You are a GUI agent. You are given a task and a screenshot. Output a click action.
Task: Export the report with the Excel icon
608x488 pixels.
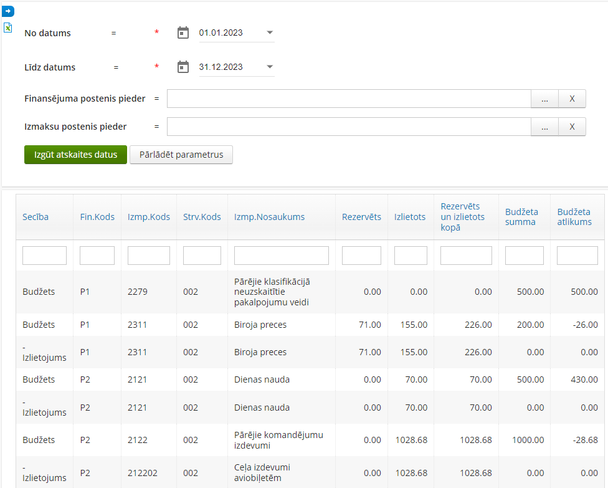pyautogui.click(x=8, y=27)
